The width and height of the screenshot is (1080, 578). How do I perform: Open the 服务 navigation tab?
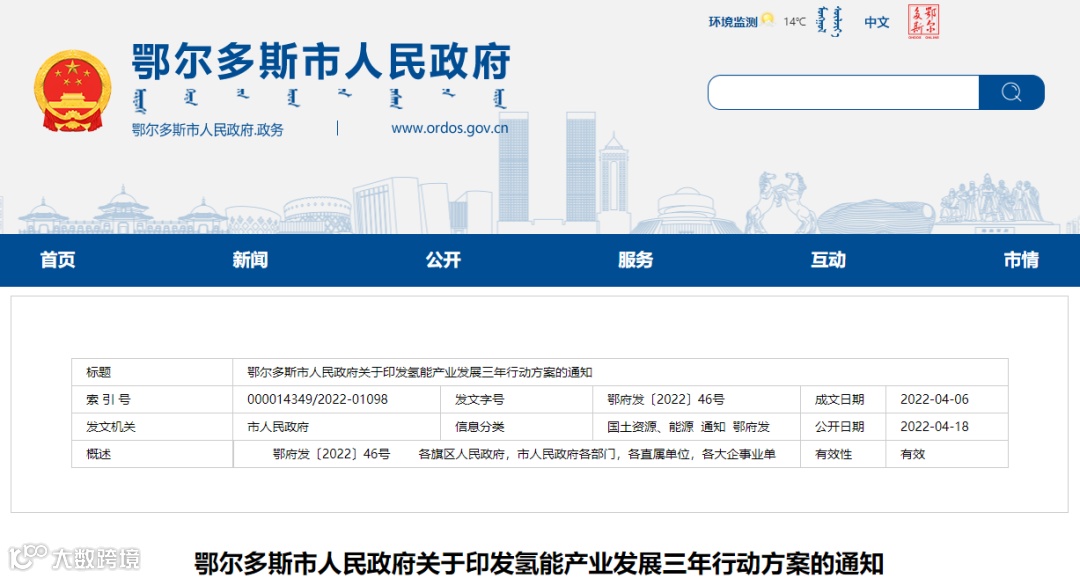[x=635, y=260]
